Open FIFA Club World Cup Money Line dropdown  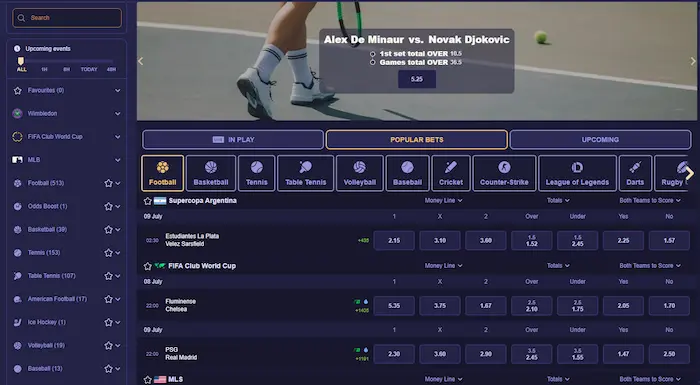443,266
